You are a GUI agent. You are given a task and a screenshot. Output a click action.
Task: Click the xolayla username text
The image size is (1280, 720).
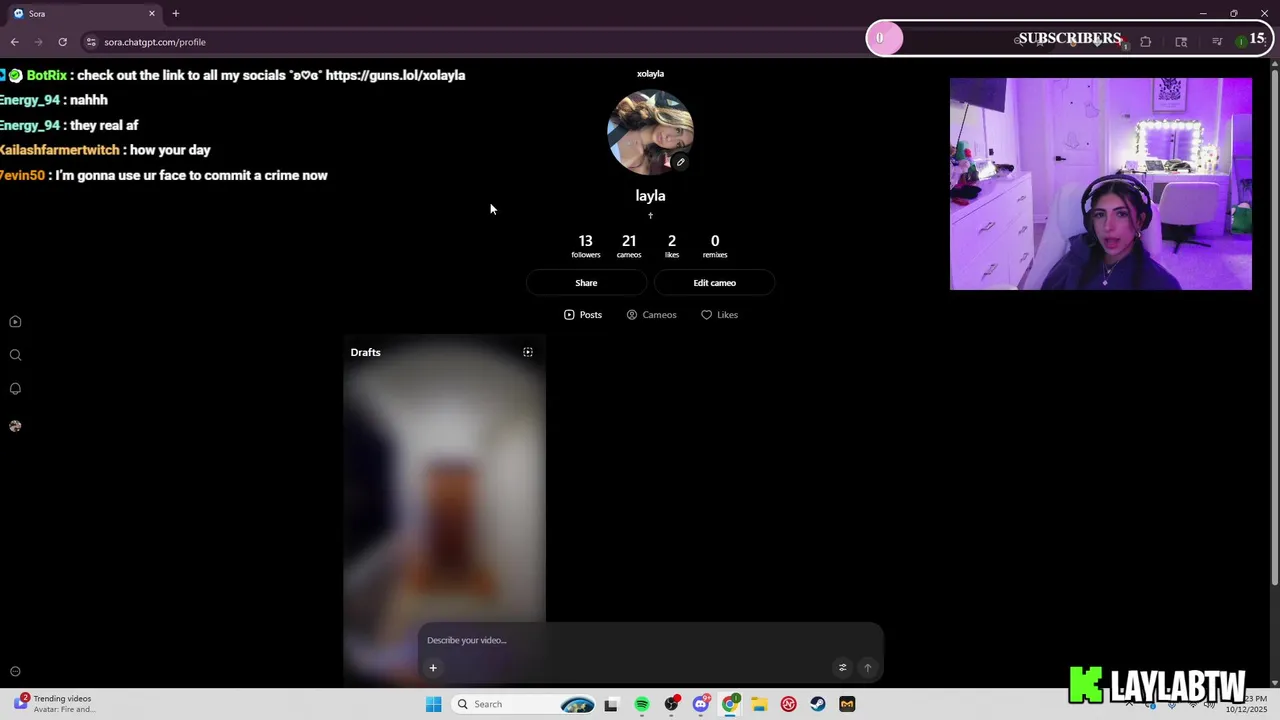click(x=650, y=74)
